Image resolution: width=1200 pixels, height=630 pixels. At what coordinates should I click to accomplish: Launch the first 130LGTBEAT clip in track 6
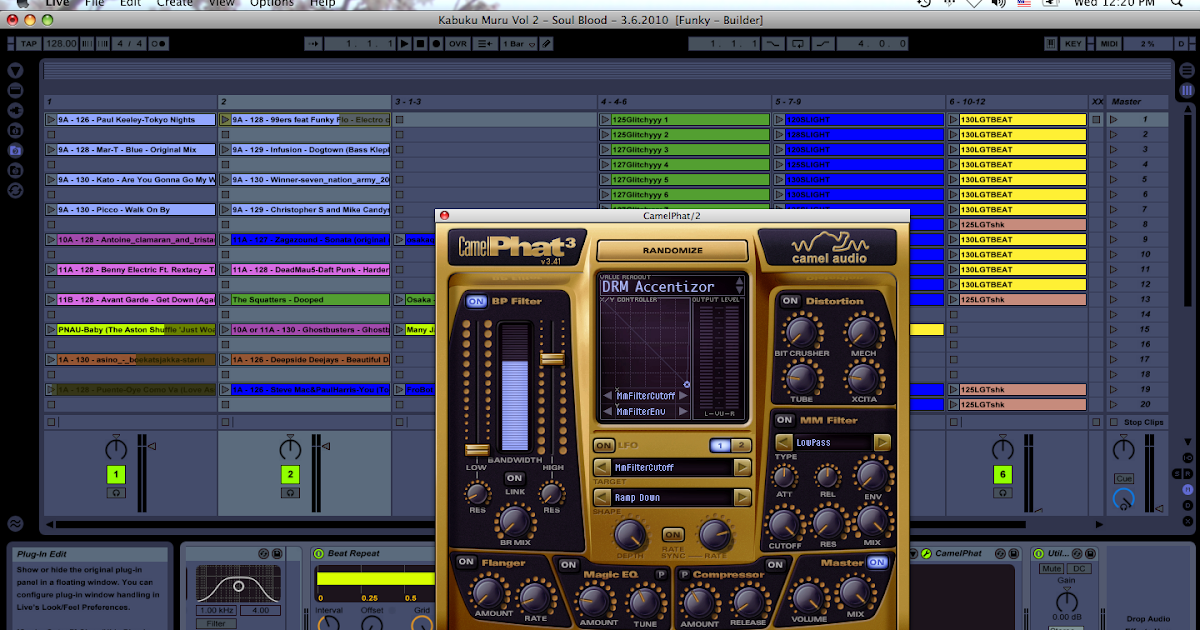tap(954, 119)
